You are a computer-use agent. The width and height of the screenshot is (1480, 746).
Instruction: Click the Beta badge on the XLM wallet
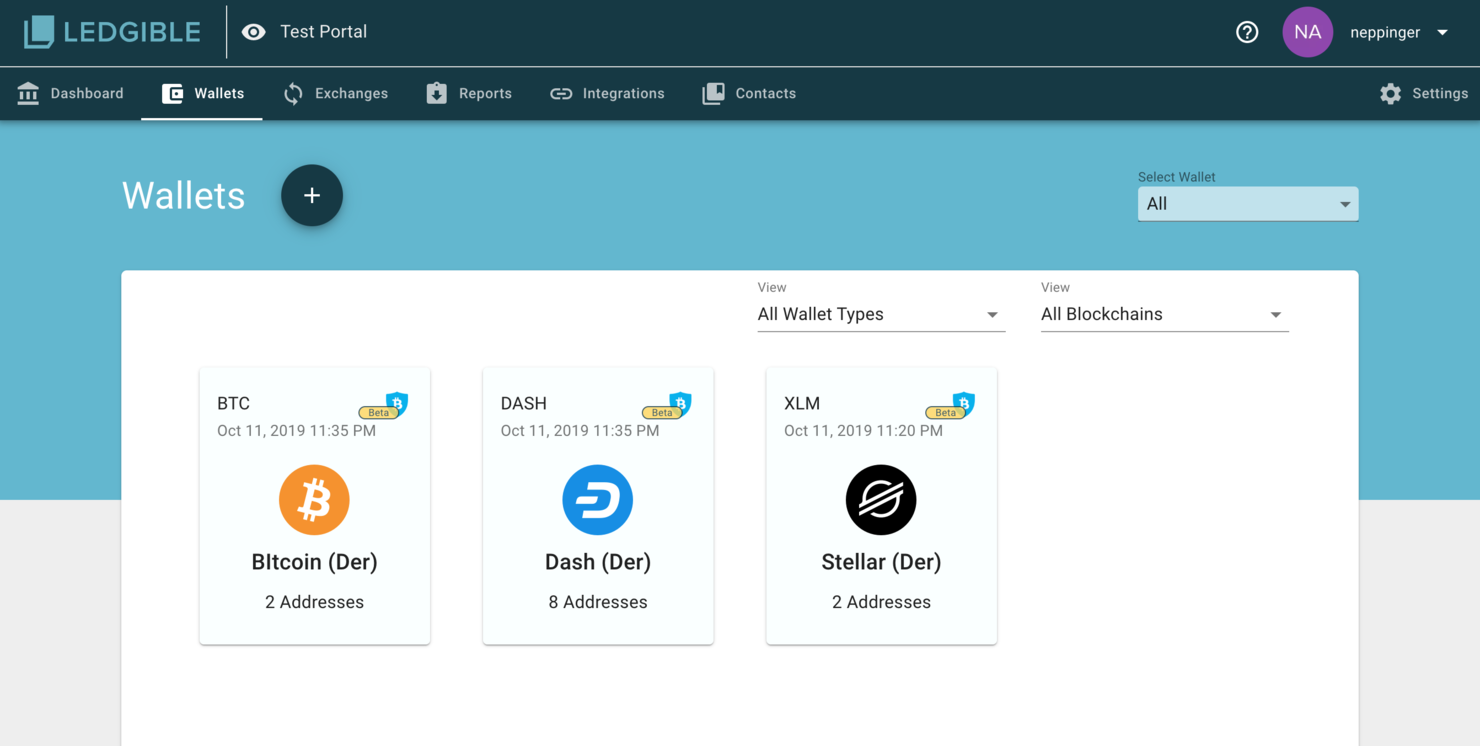pos(946,411)
